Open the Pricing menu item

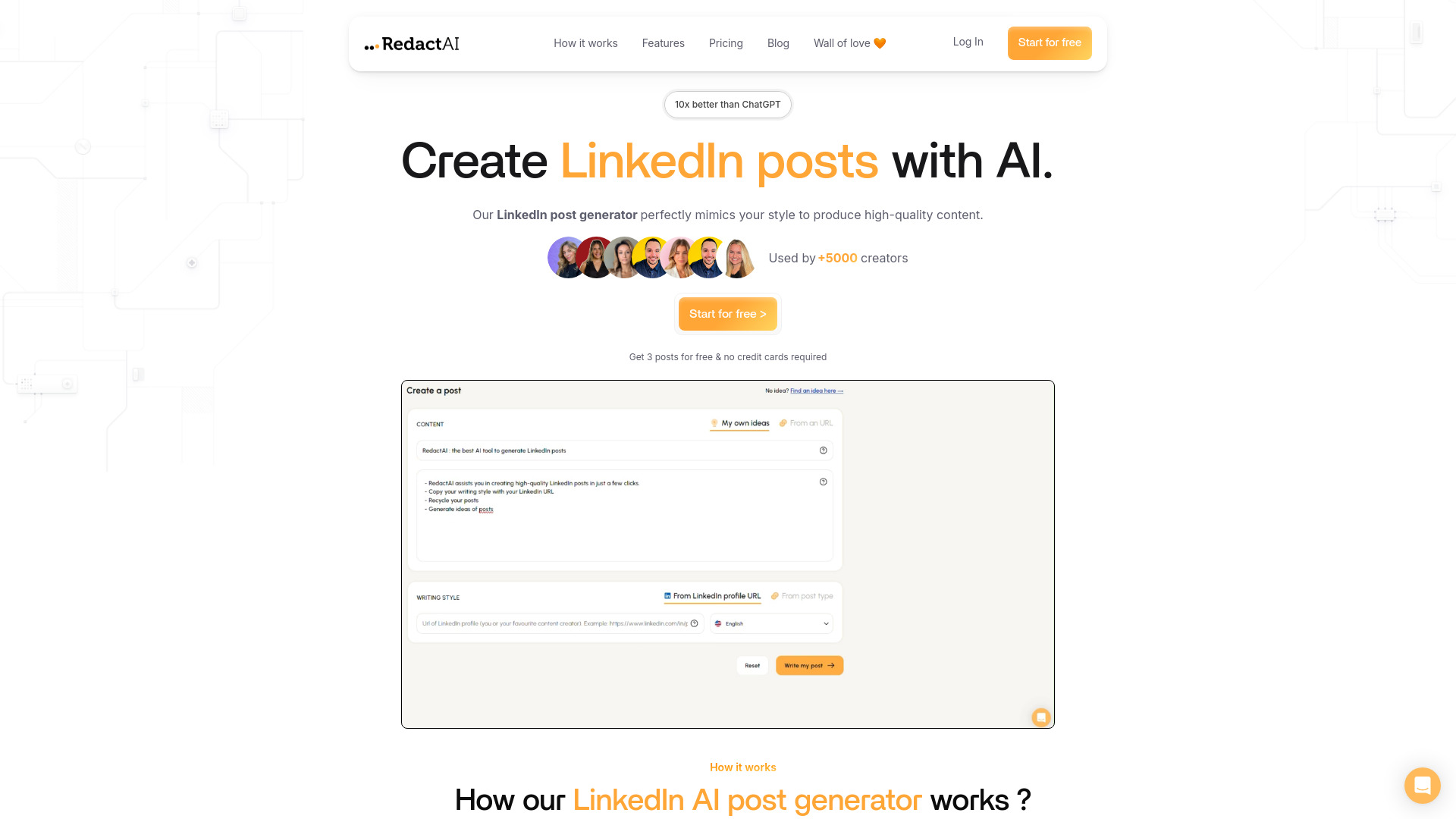click(725, 42)
